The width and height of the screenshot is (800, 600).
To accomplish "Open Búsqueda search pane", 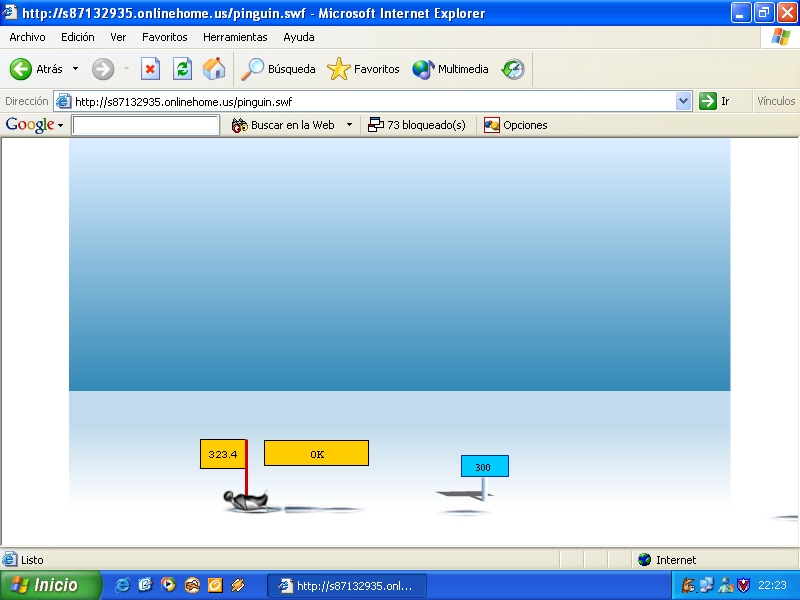I will (278, 69).
